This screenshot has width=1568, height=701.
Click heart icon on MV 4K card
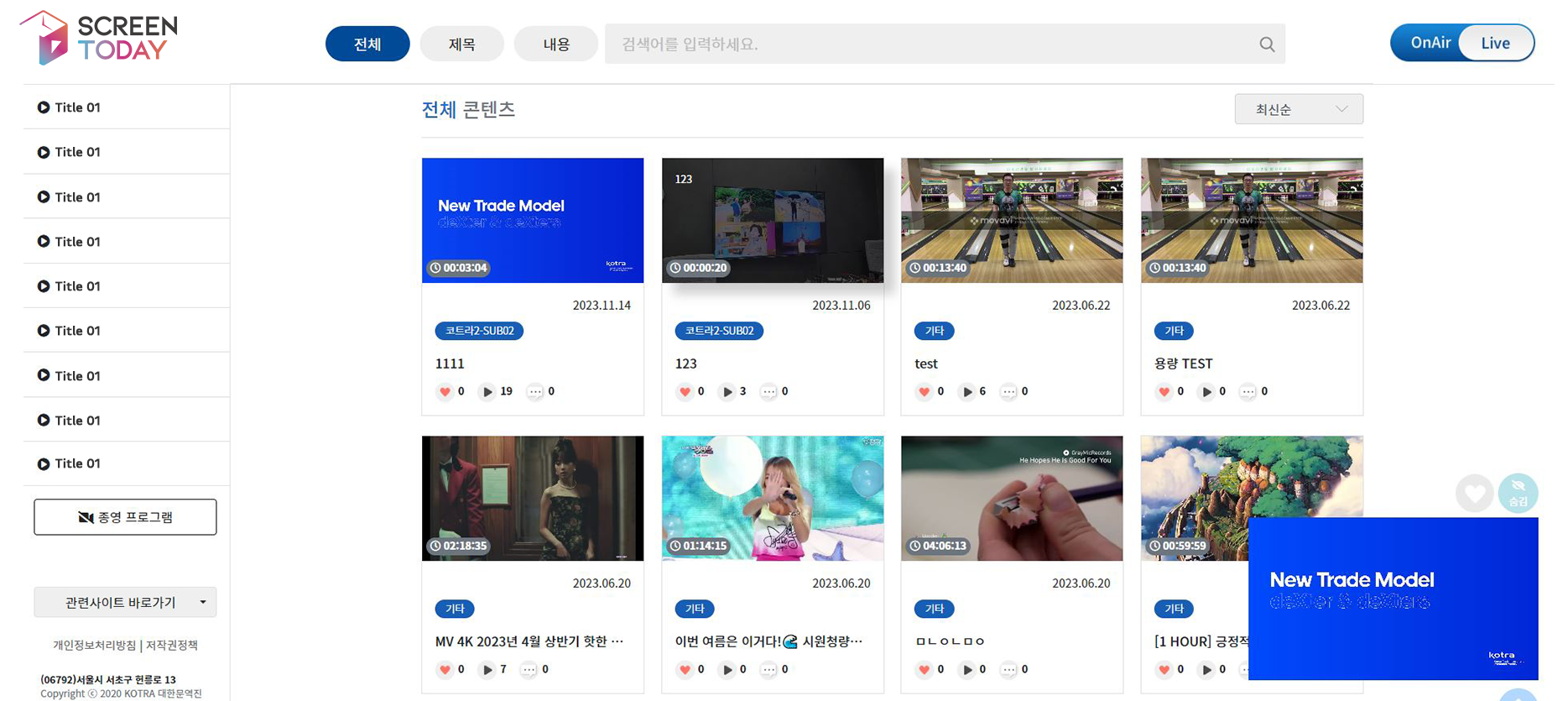tap(445, 670)
